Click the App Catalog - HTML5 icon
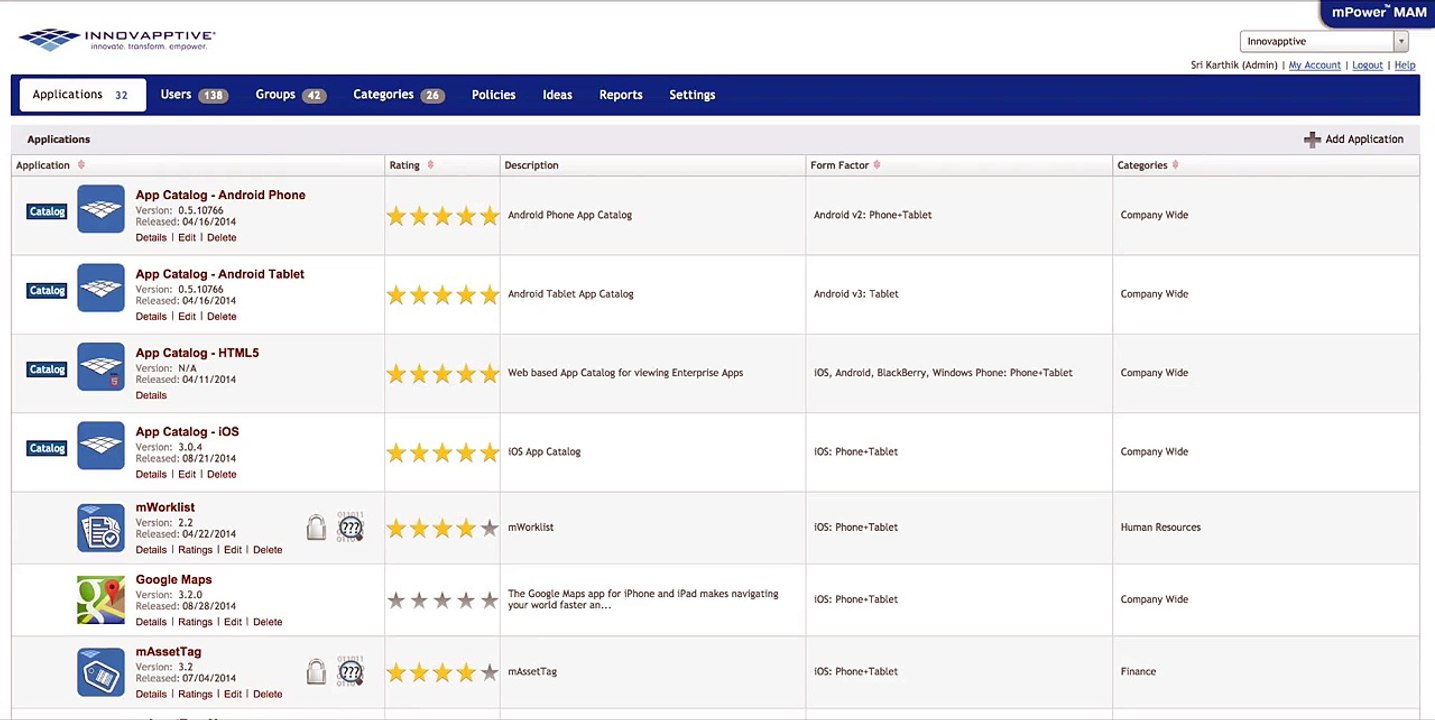The height and width of the screenshot is (720, 1435). click(101, 367)
